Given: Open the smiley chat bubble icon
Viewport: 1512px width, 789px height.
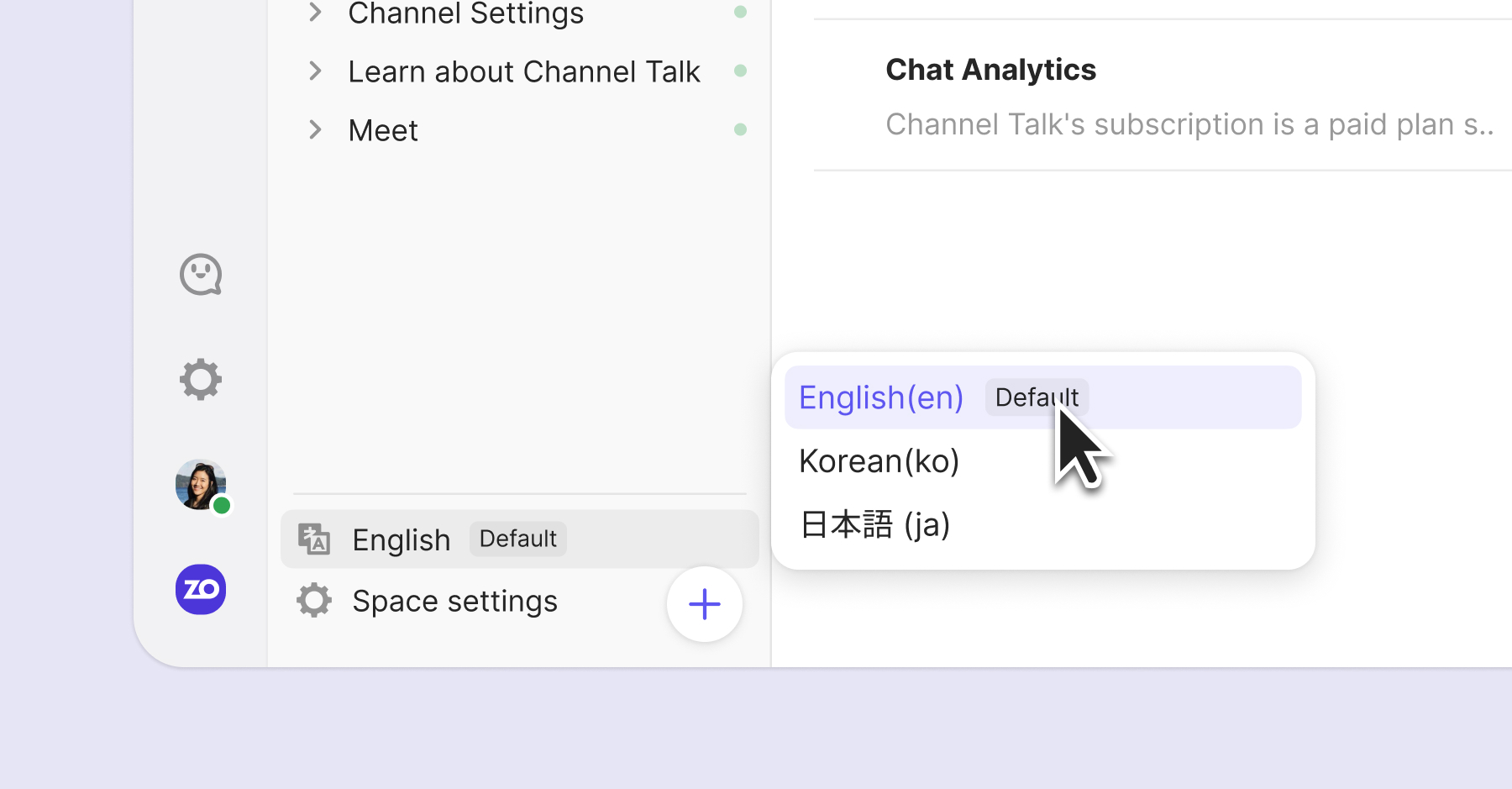Looking at the screenshot, I should 201,275.
